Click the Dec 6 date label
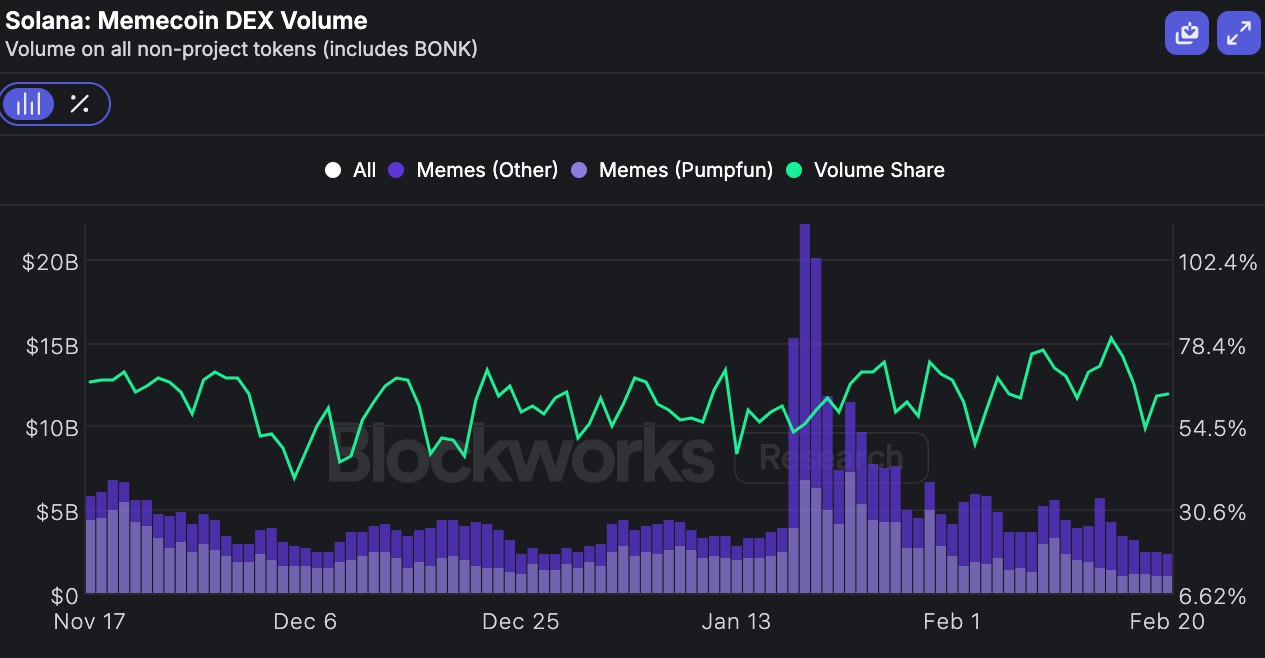1265x658 pixels. [x=306, y=621]
